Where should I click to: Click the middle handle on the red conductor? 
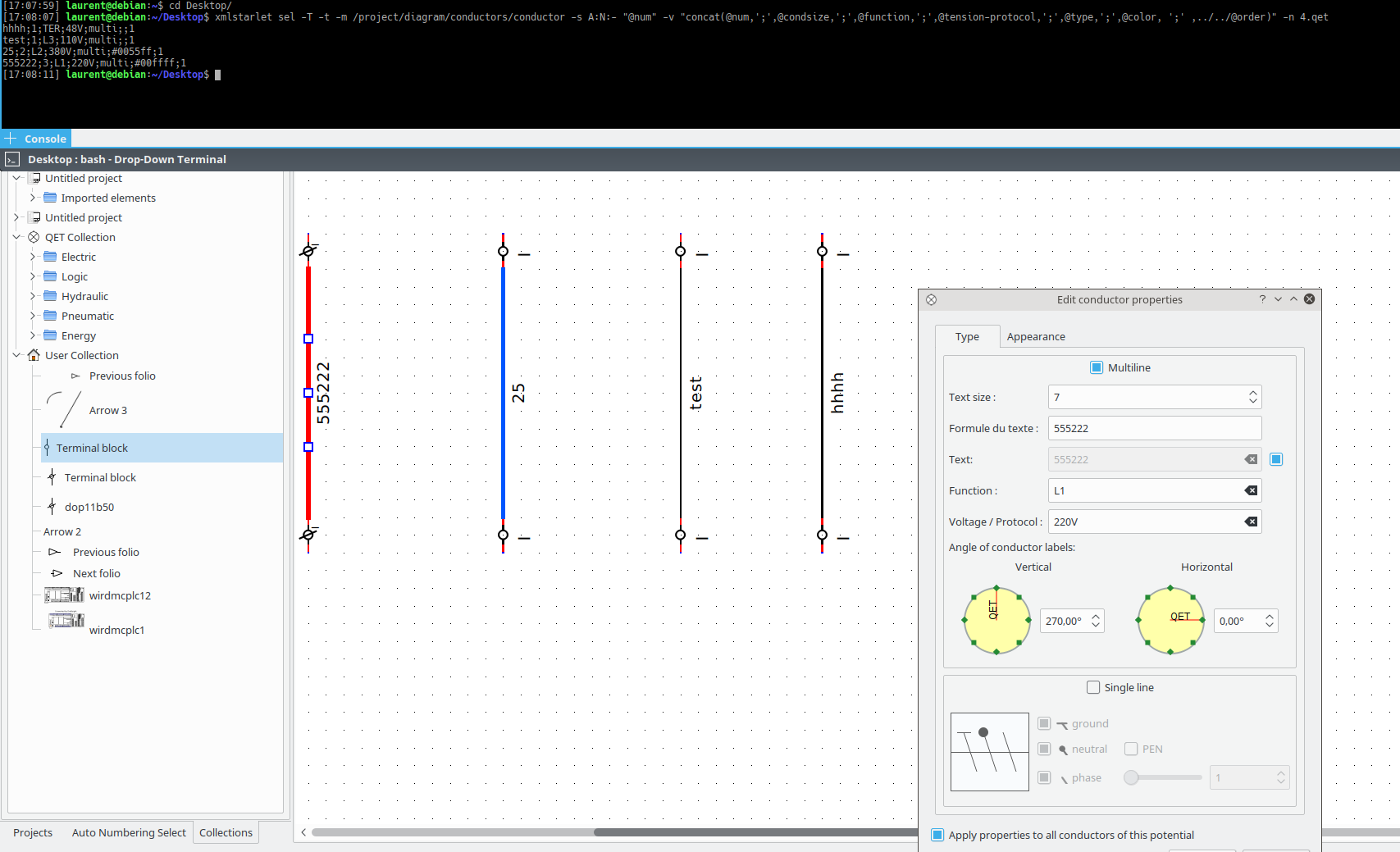pos(308,393)
